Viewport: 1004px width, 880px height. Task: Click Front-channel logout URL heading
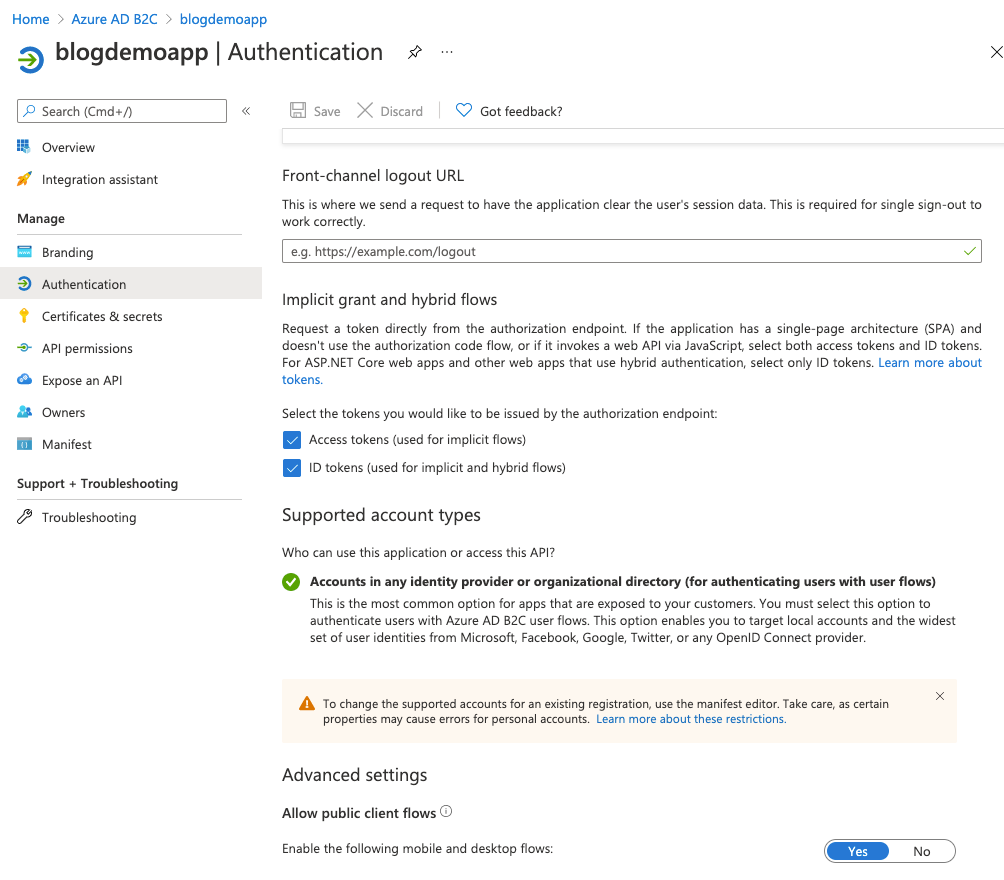tap(373, 175)
